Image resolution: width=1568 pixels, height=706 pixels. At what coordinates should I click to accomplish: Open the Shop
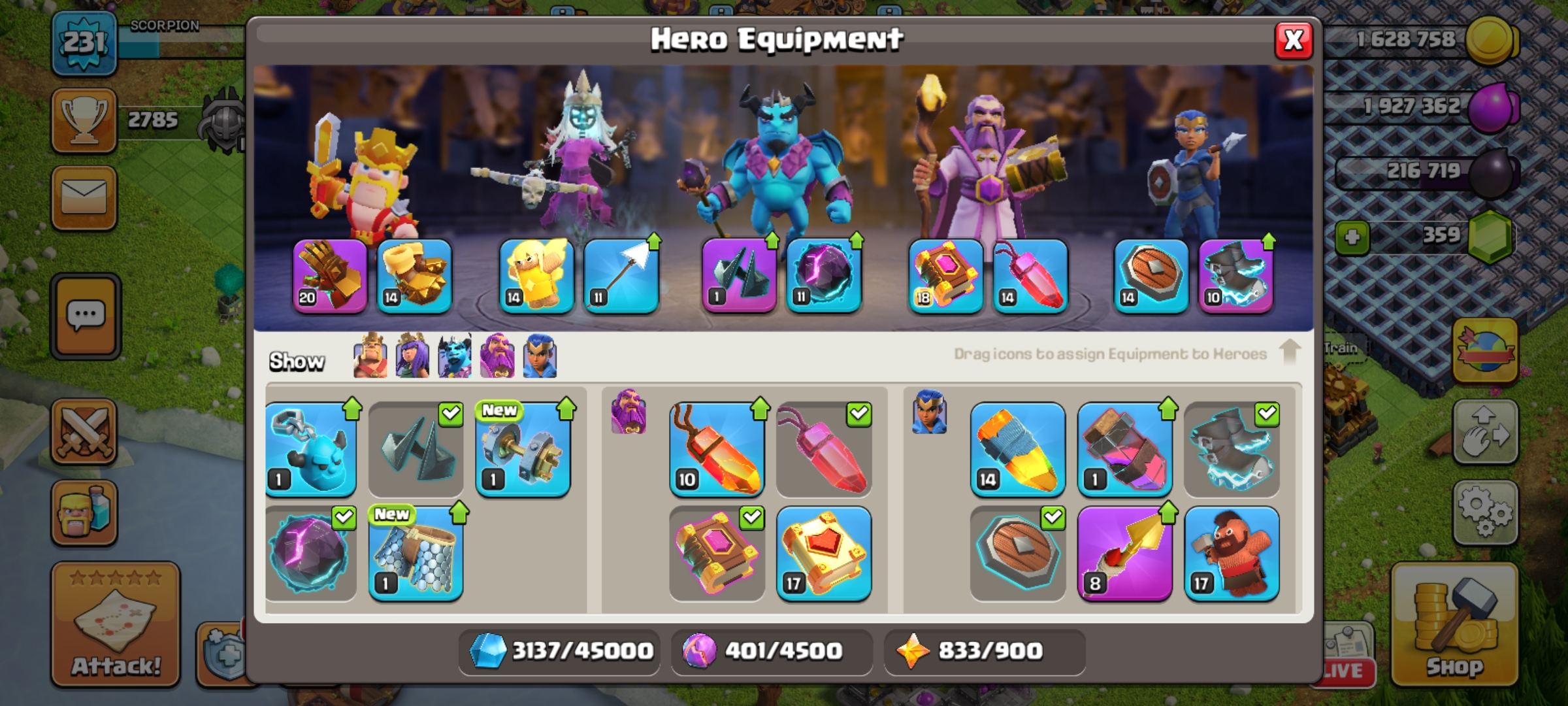pos(1454,624)
